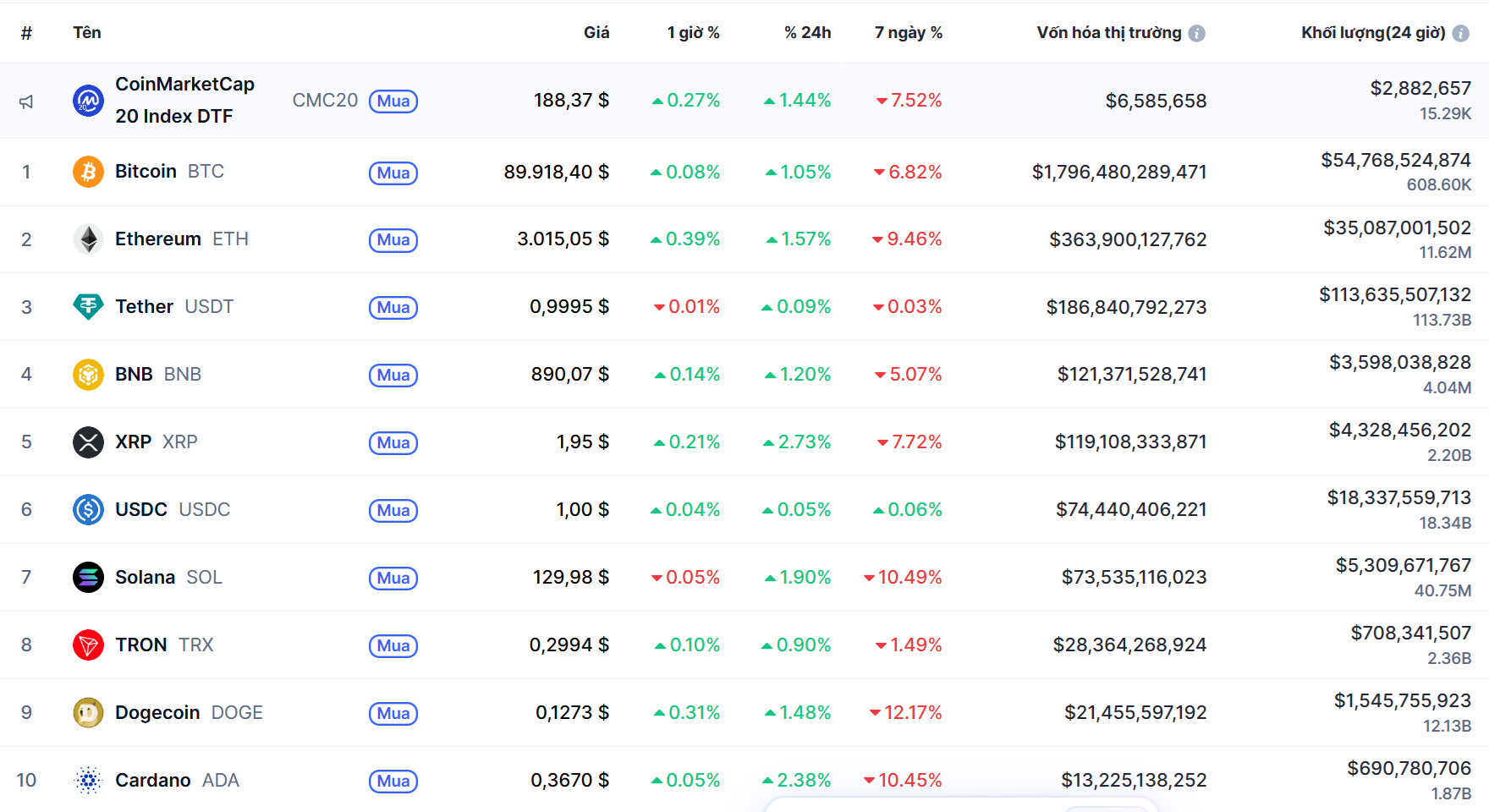Click the Tether green logo icon
Viewport: 1489px width, 812px height.
[x=88, y=306]
